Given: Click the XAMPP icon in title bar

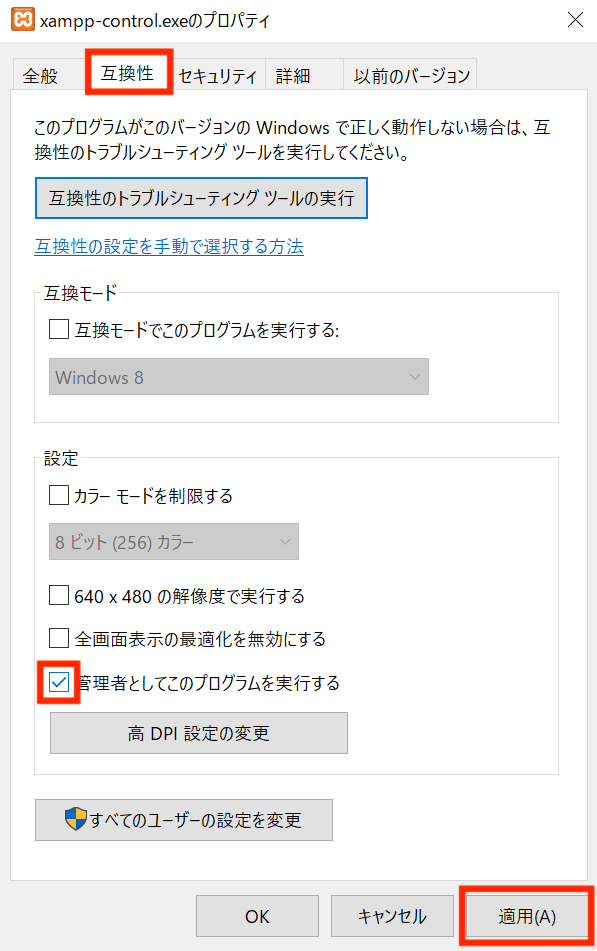Looking at the screenshot, I should (x=23, y=19).
